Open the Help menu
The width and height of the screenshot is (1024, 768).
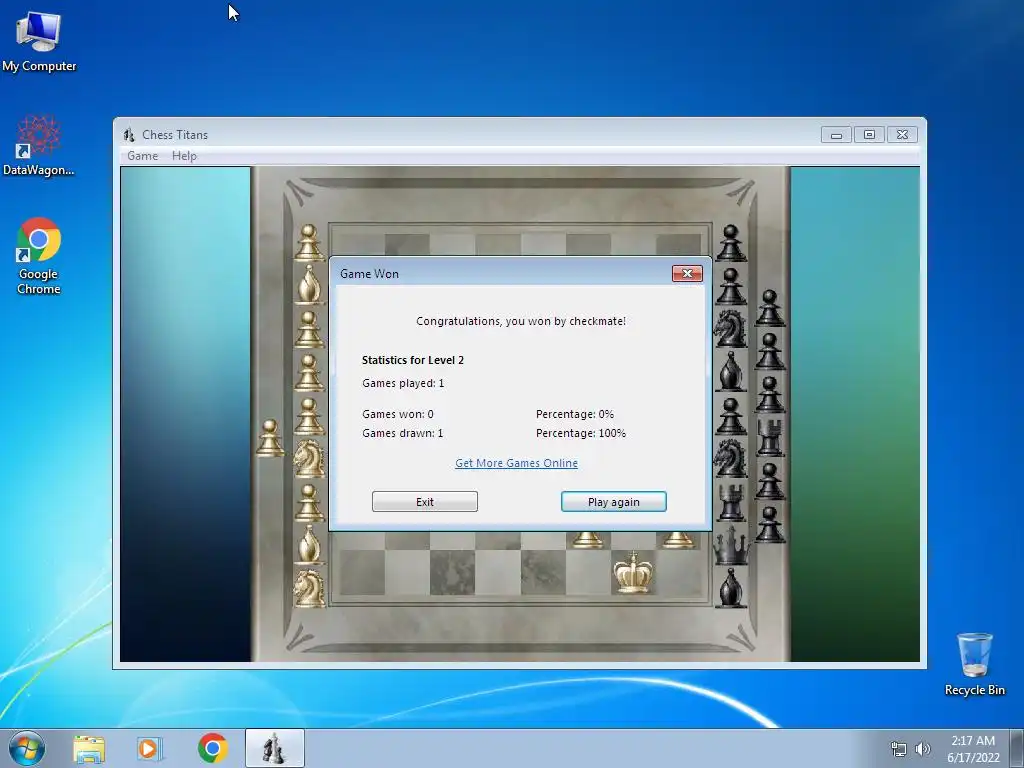point(184,155)
